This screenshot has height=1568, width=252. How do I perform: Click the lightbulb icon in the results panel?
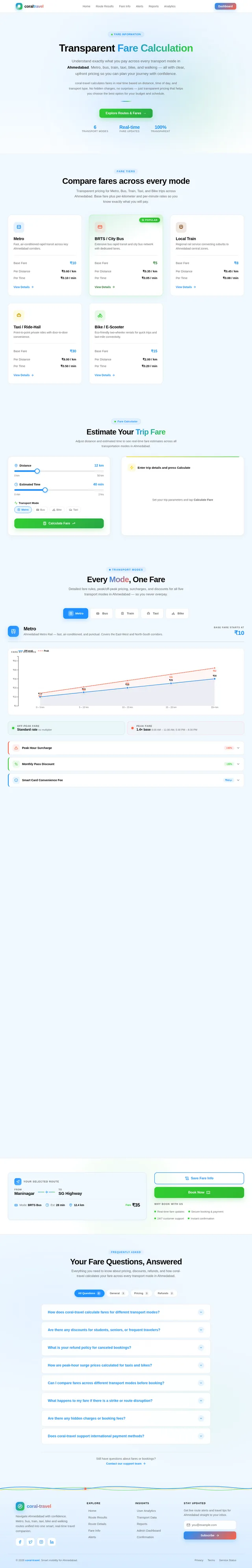(132, 468)
